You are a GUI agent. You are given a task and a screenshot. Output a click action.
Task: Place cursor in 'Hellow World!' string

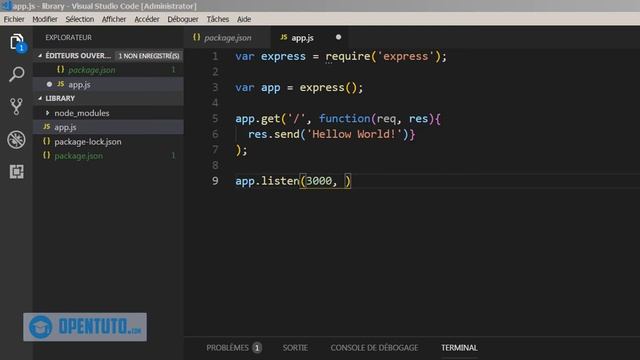(354, 134)
